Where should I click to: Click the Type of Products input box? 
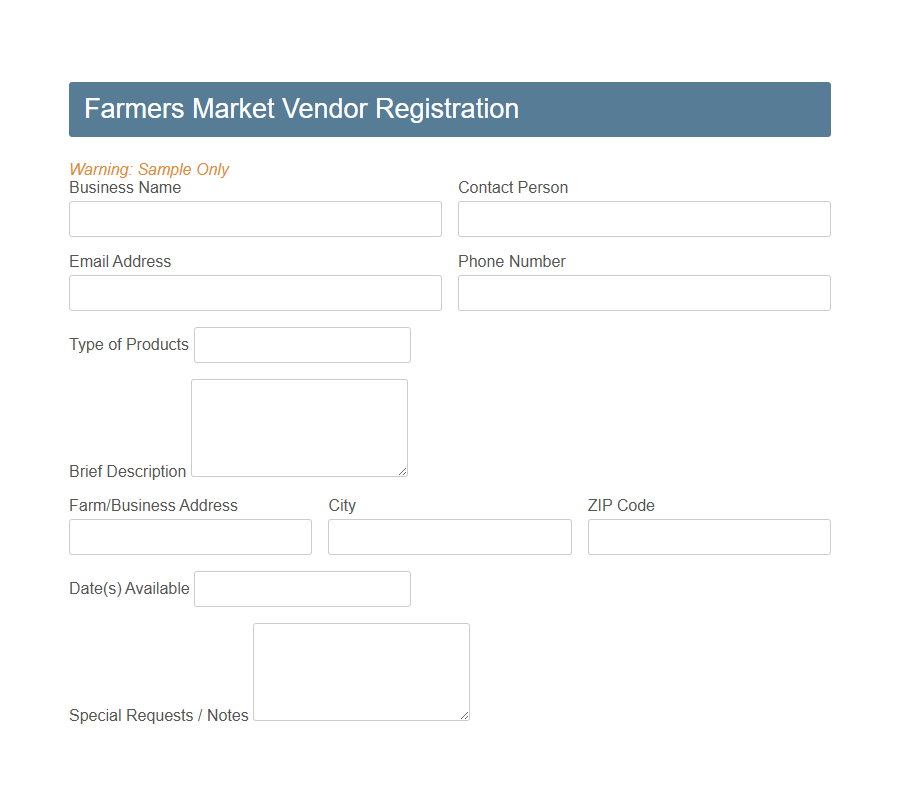[302, 345]
